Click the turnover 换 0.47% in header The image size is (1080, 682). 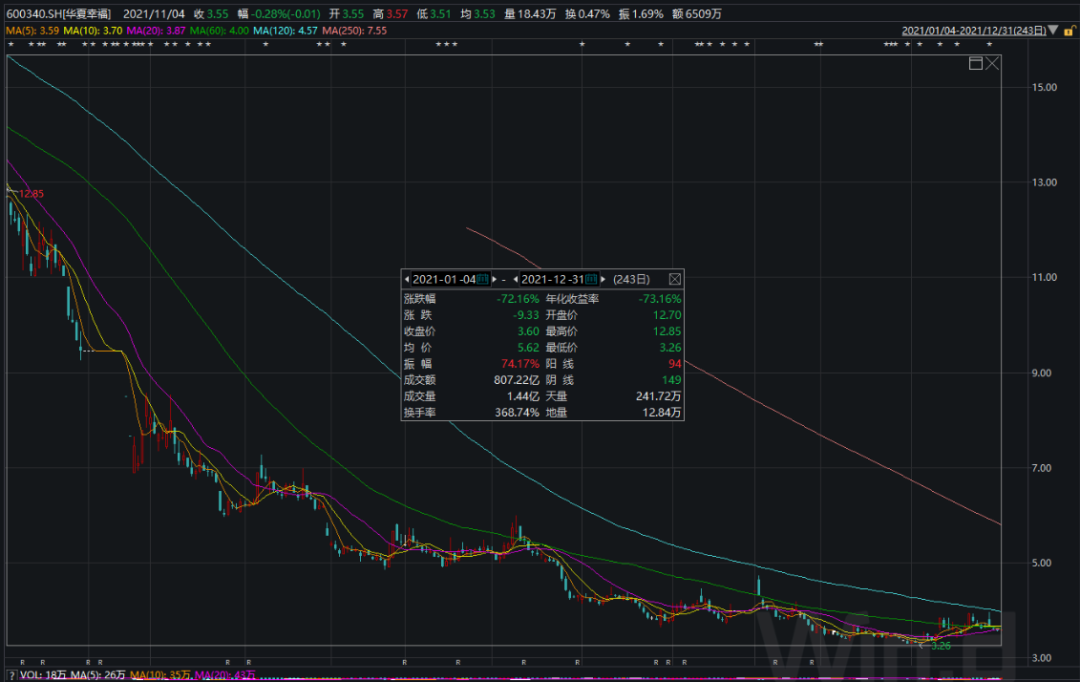coord(588,14)
